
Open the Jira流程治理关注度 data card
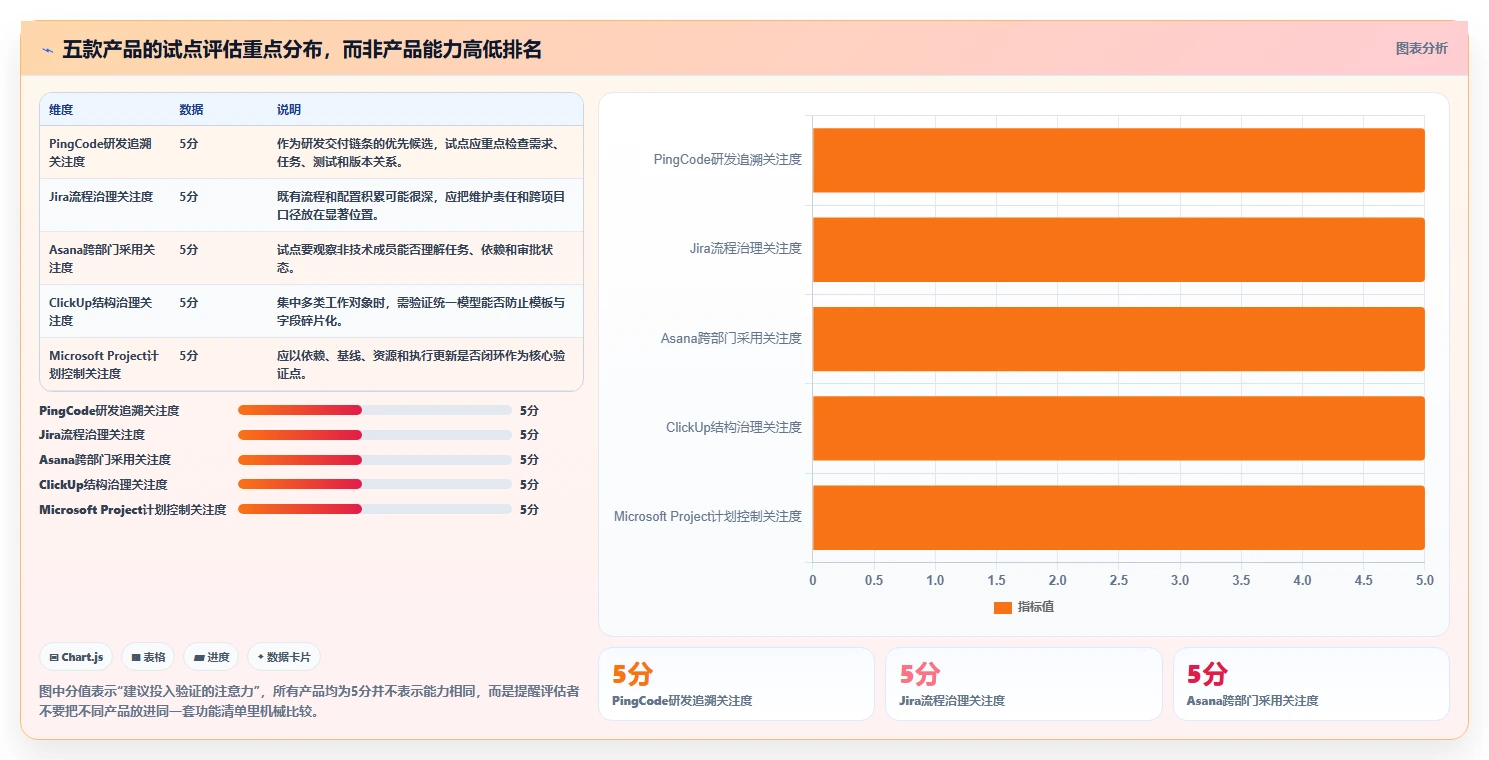(x=1024, y=684)
